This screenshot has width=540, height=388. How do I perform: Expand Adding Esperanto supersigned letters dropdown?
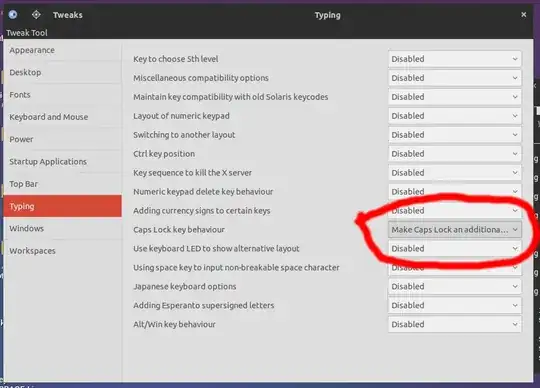pos(455,305)
